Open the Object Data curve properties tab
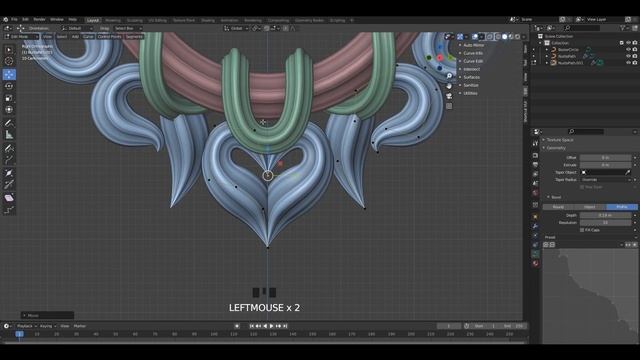Viewport: 640px width, 360px height. pyautogui.click(x=535, y=254)
